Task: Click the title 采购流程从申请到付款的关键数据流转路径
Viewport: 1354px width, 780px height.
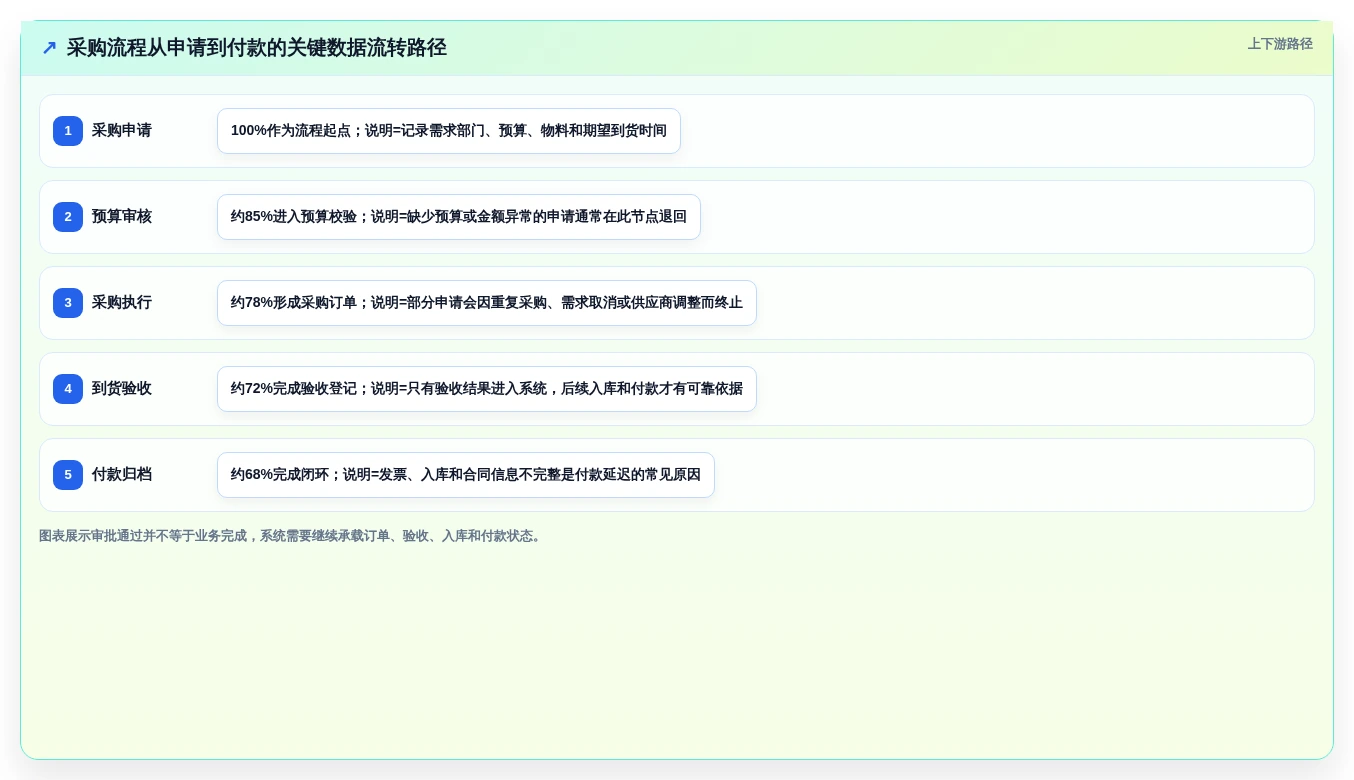Action: [x=256, y=48]
